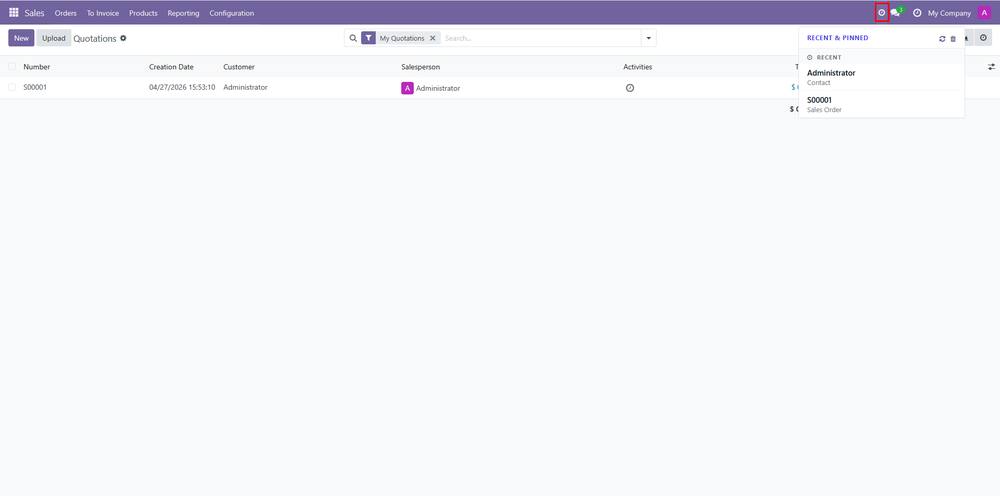Click the funnel filter icon in search facet
Screen dimensions: 1000x496
tap(369, 38)
